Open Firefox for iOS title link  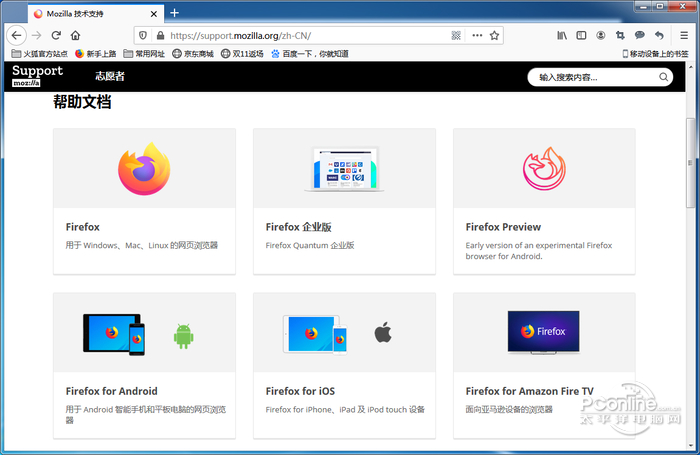pyautogui.click(x=300, y=391)
